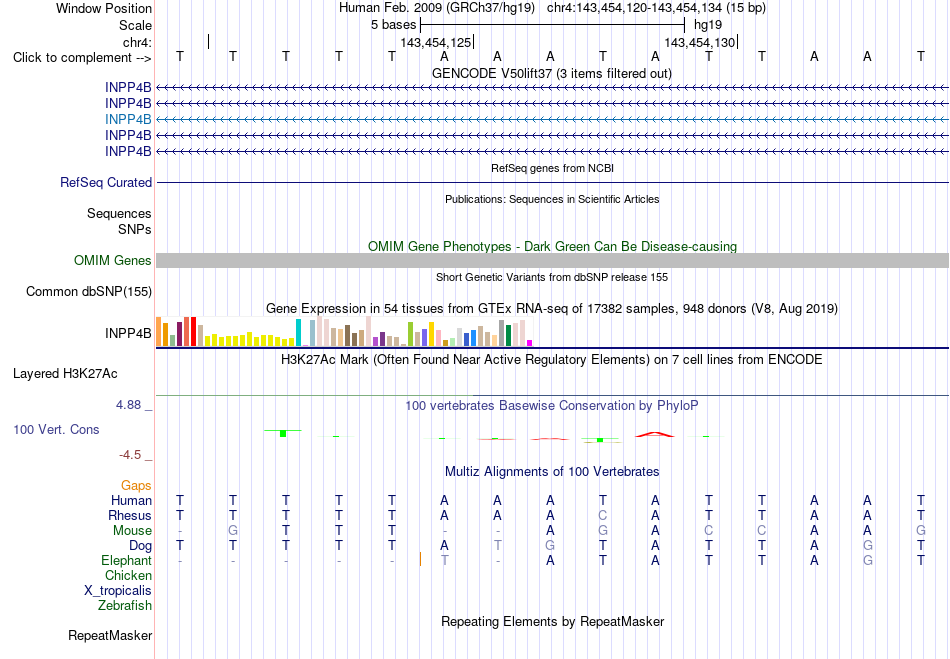Open 'Multiz Alignments of 100 Vertebrates' title

(x=552, y=472)
